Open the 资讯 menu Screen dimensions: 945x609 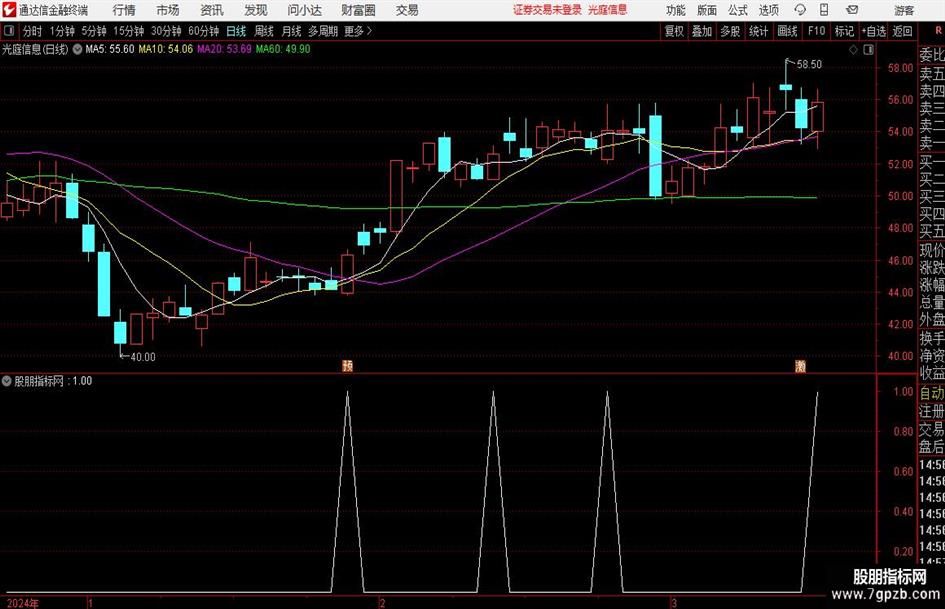212,10
